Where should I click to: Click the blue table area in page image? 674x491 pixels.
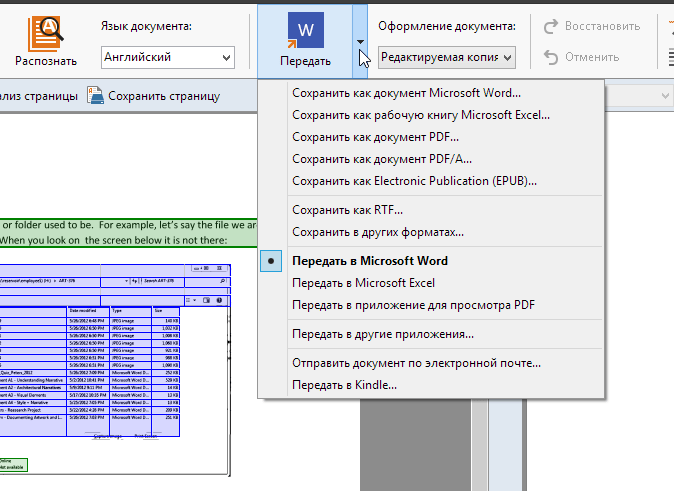[115, 350]
